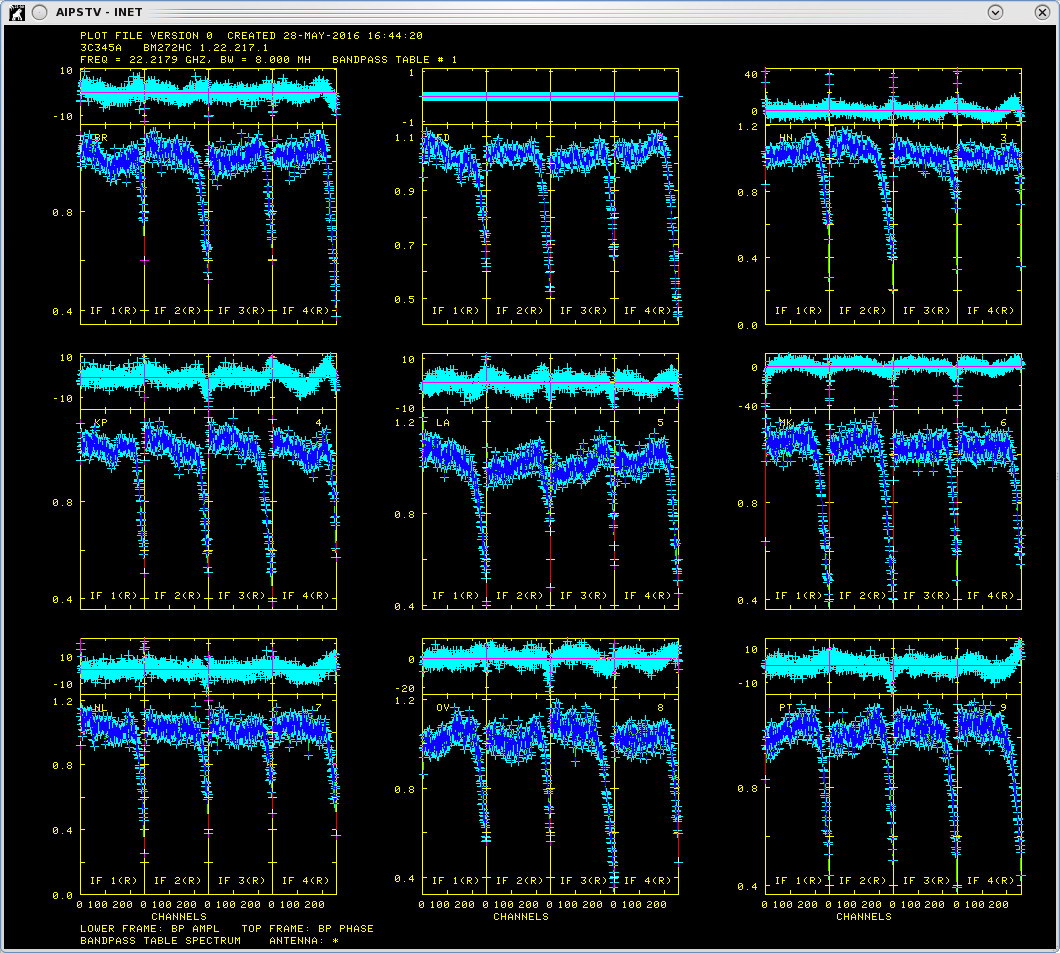Viewport: 1060px width, 953px height.
Task: Click the '0.7' amplitude tick in FD panel
Action: (404, 245)
